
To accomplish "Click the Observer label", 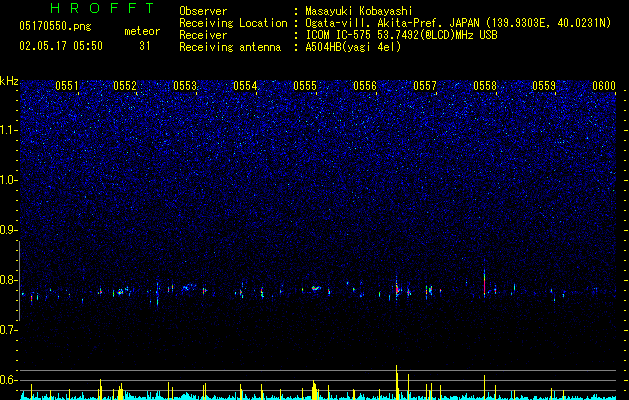I will point(203,11).
